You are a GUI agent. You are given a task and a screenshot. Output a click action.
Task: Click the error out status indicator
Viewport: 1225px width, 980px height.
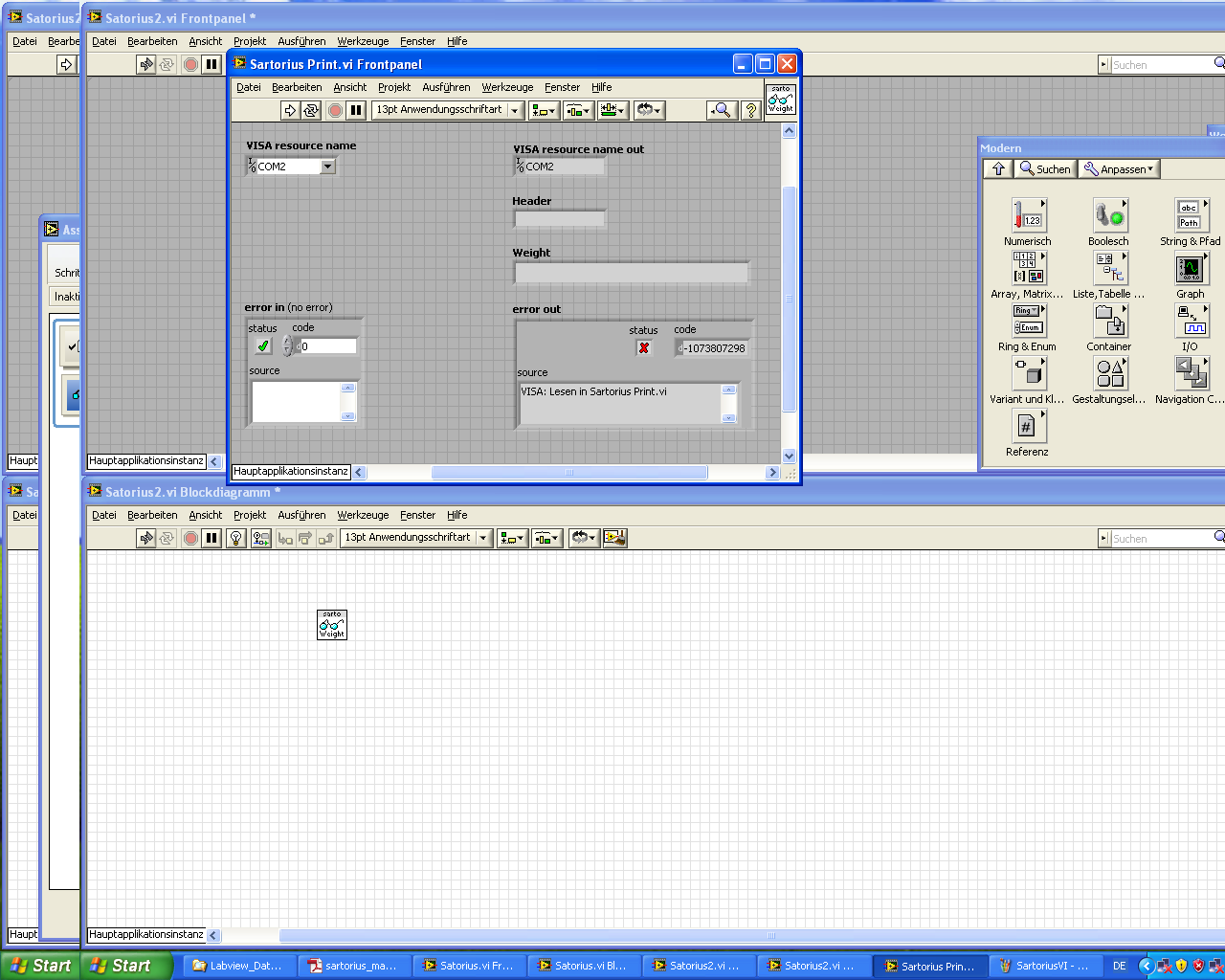click(x=644, y=348)
